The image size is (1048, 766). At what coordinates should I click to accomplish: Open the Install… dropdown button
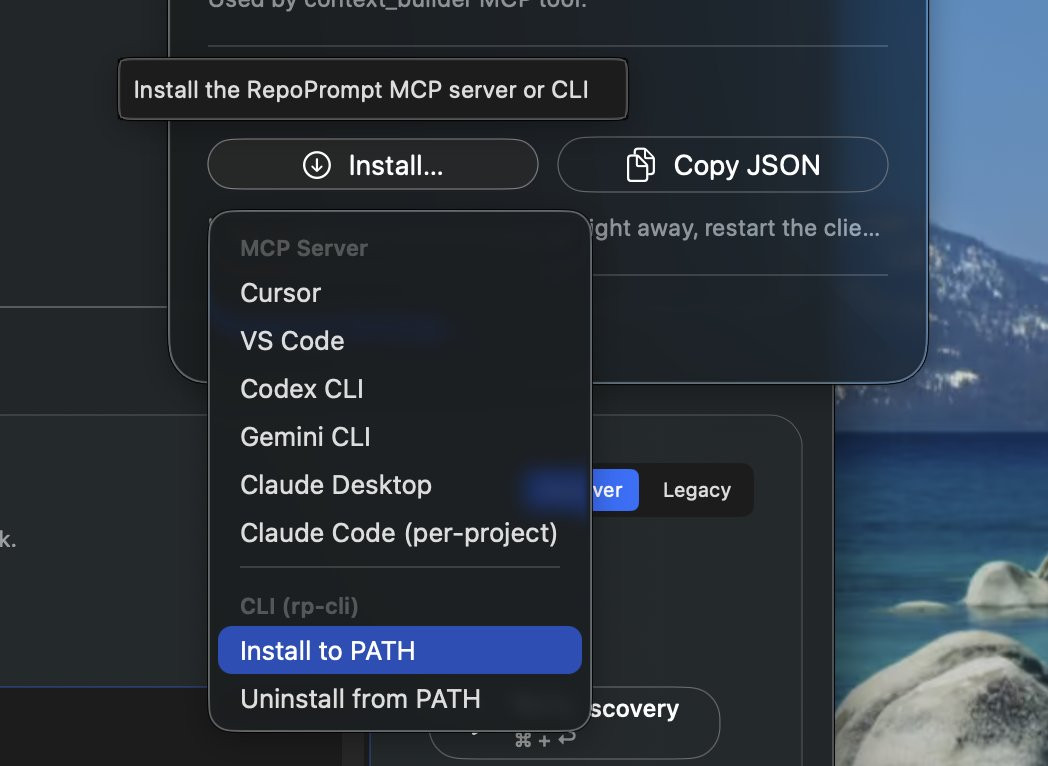click(x=373, y=164)
